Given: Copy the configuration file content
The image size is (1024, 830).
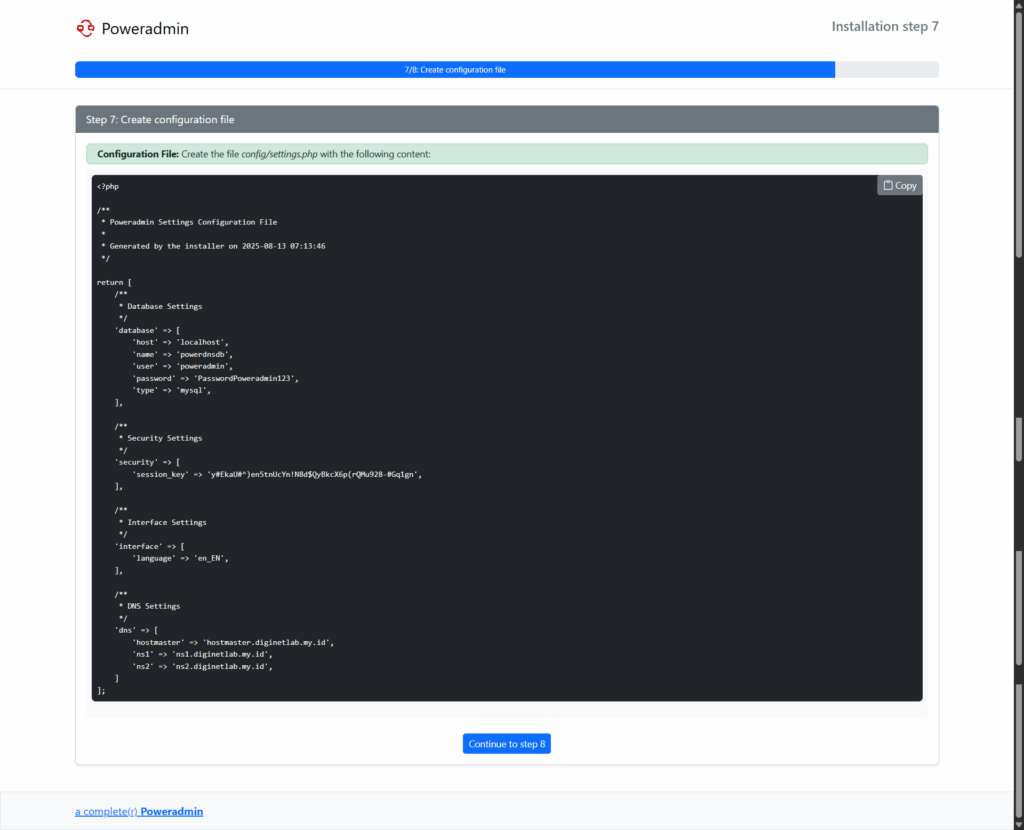Looking at the screenshot, I should 899,185.
